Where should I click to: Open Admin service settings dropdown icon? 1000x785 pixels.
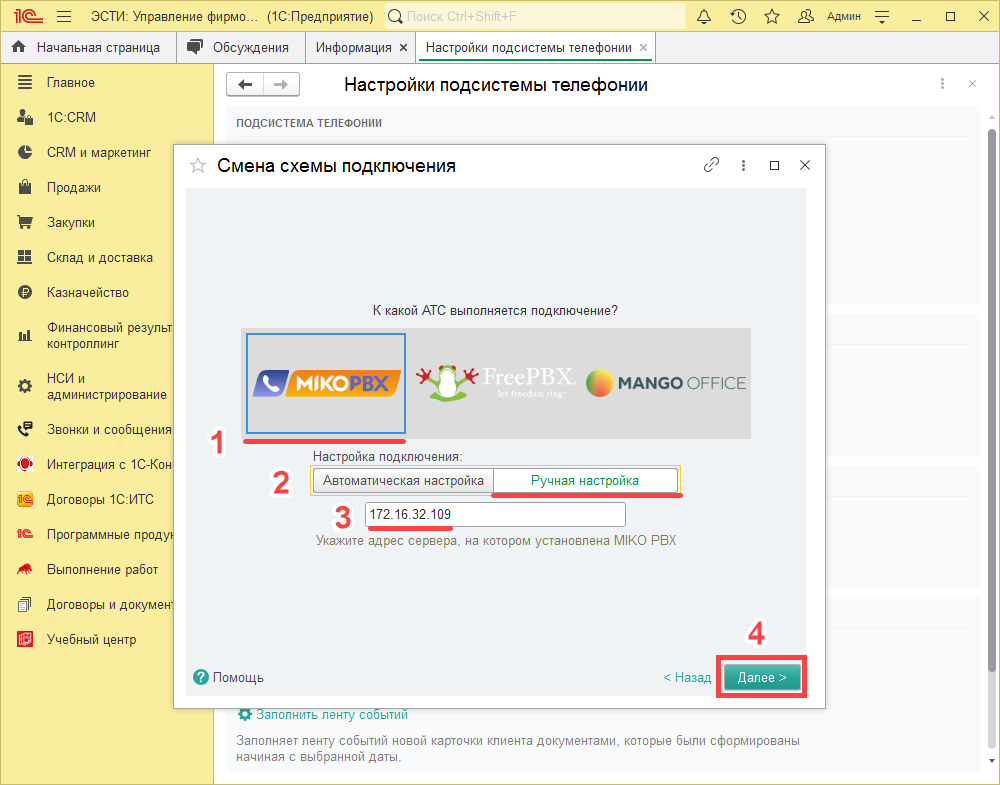(881, 17)
